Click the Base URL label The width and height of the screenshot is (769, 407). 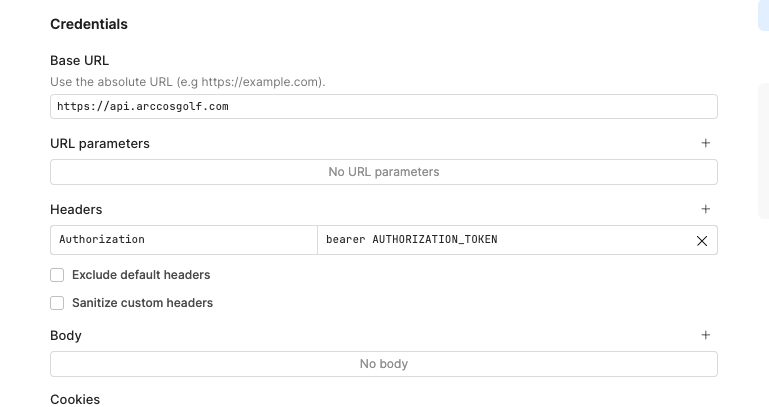pos(79,60)
